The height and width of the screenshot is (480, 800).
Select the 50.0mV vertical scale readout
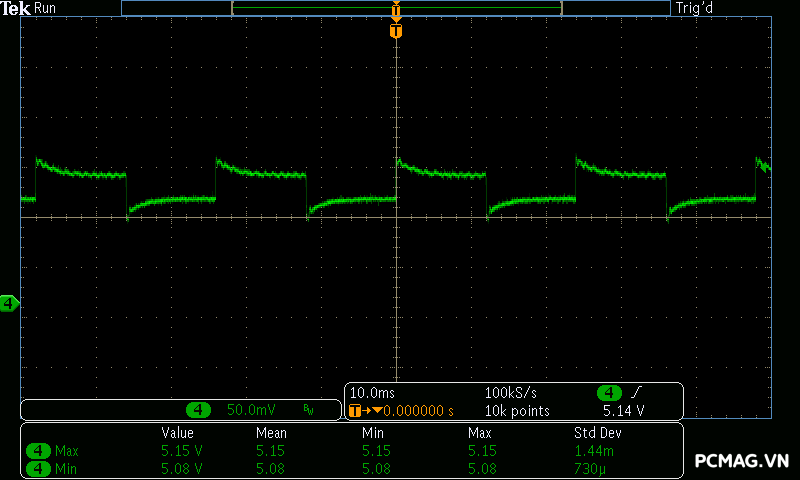(x=249, y=410)
